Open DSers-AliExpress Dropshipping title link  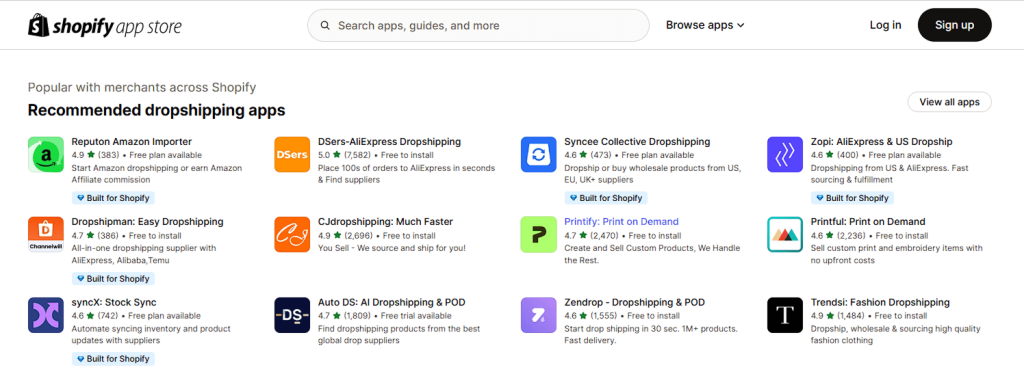pos(389,142)
